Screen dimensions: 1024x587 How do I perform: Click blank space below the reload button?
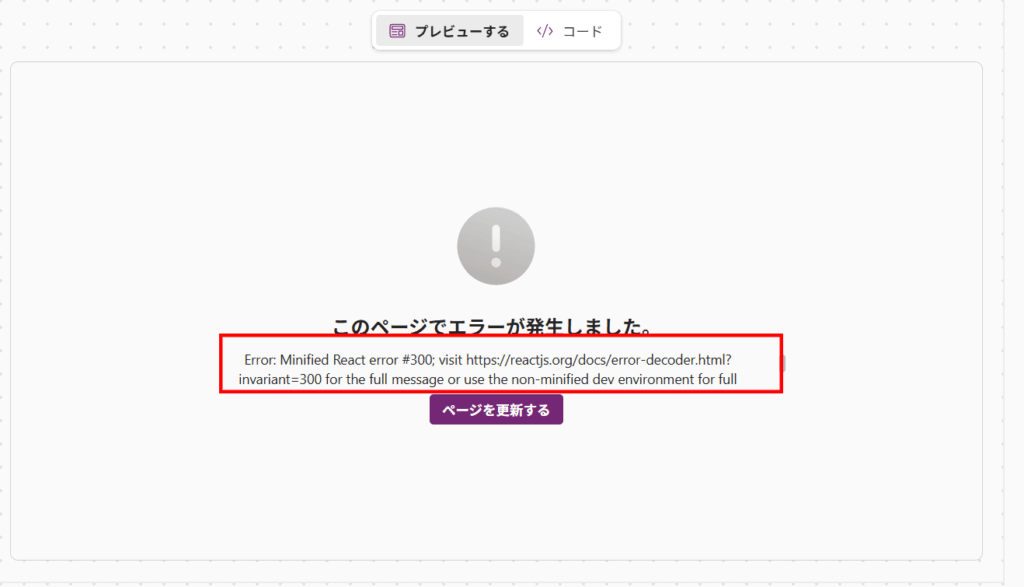[x=496, y=490]
